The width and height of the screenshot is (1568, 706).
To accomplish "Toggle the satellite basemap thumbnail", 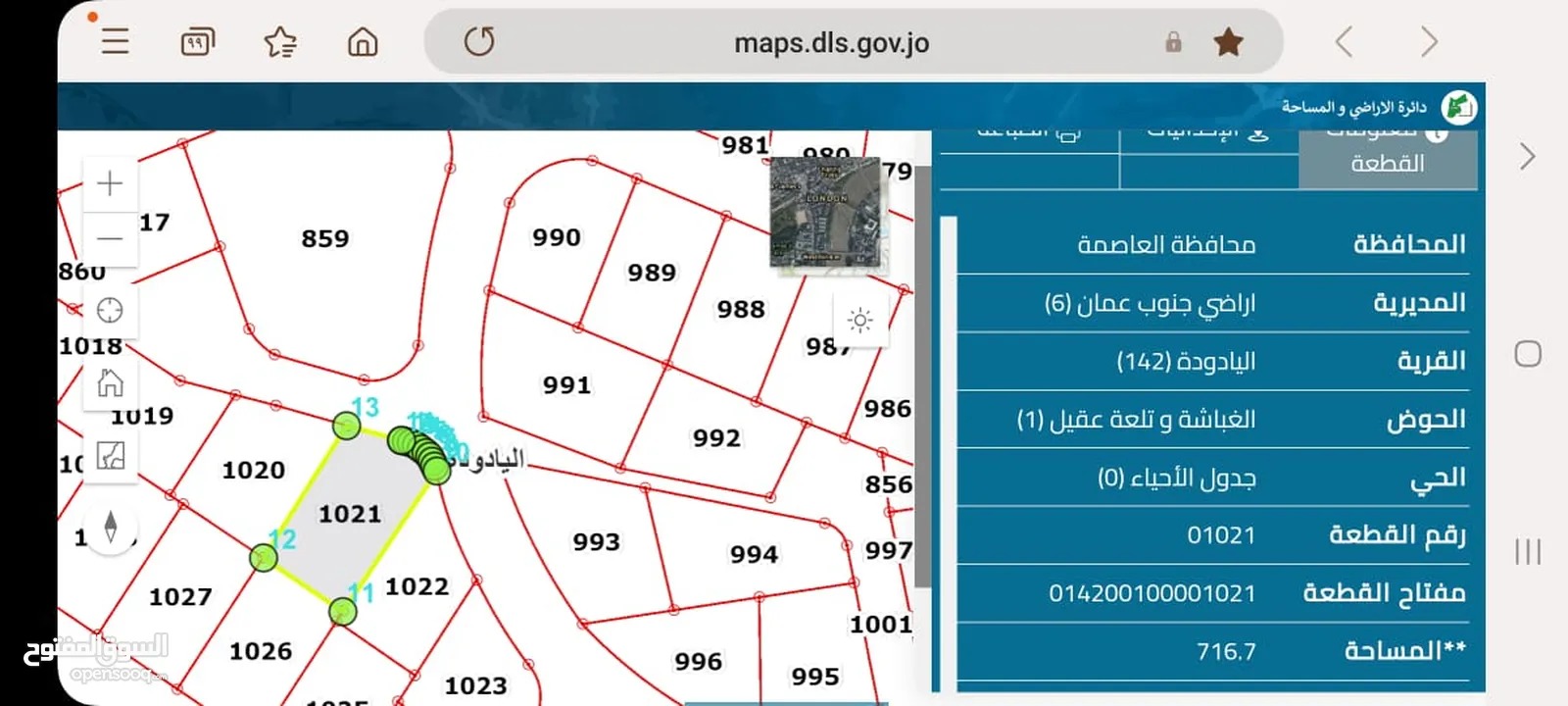I will click(x=825, y=212).
